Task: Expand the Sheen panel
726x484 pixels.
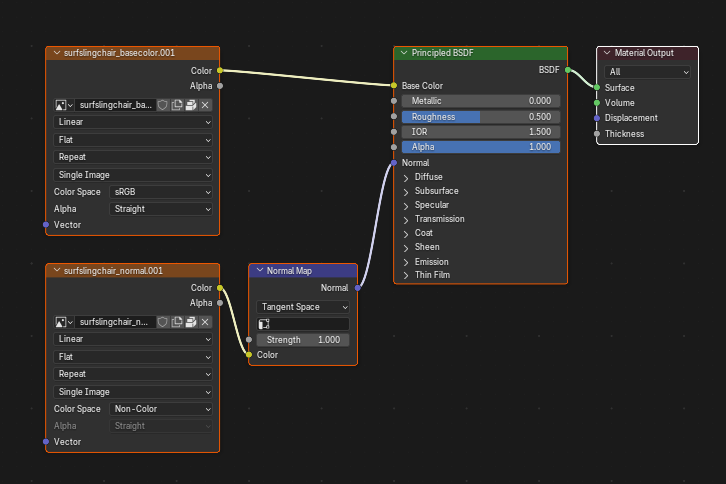Action: tap(406, 247)
